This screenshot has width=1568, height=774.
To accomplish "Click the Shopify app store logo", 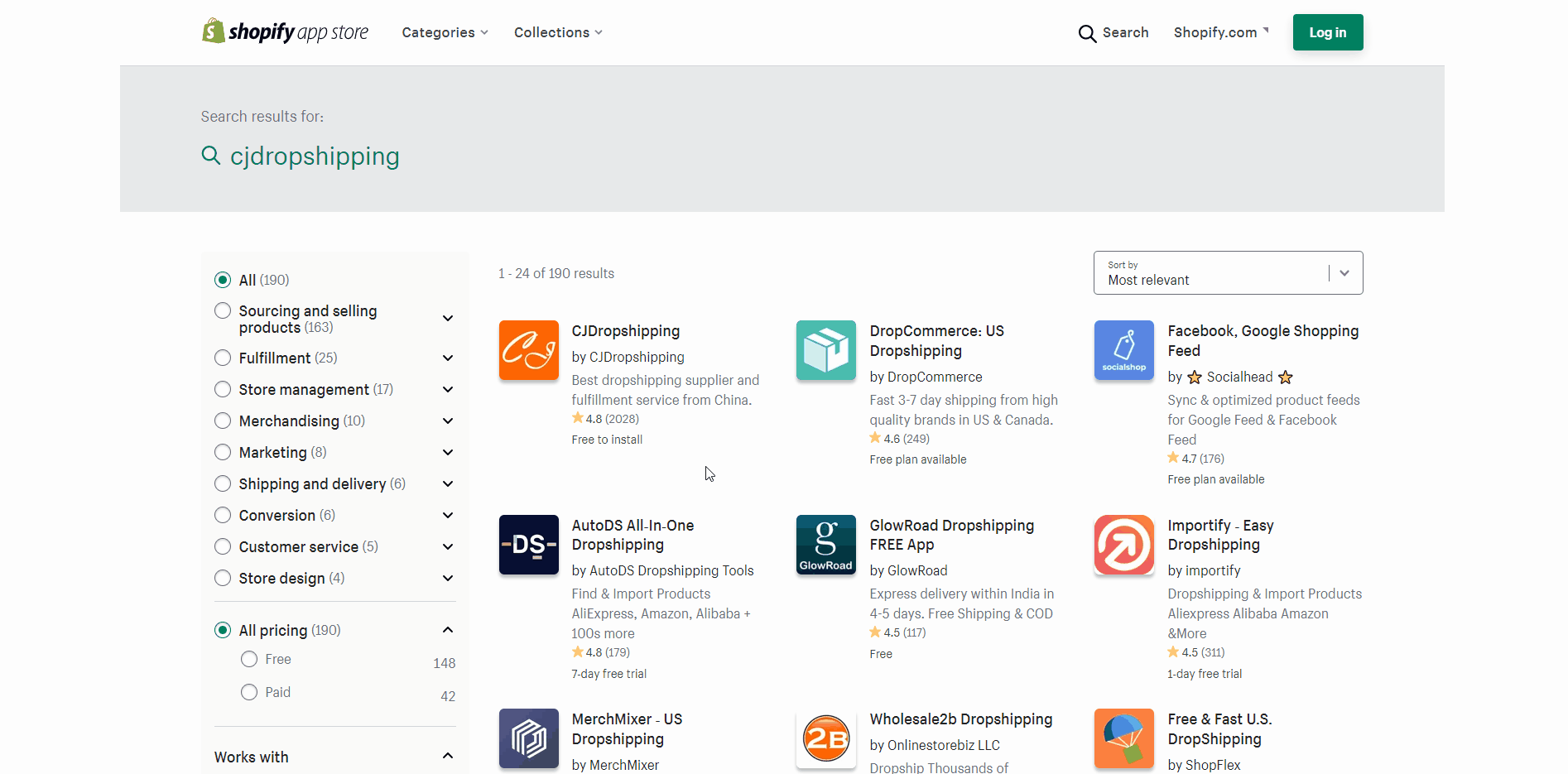I will tap(286, 32).
